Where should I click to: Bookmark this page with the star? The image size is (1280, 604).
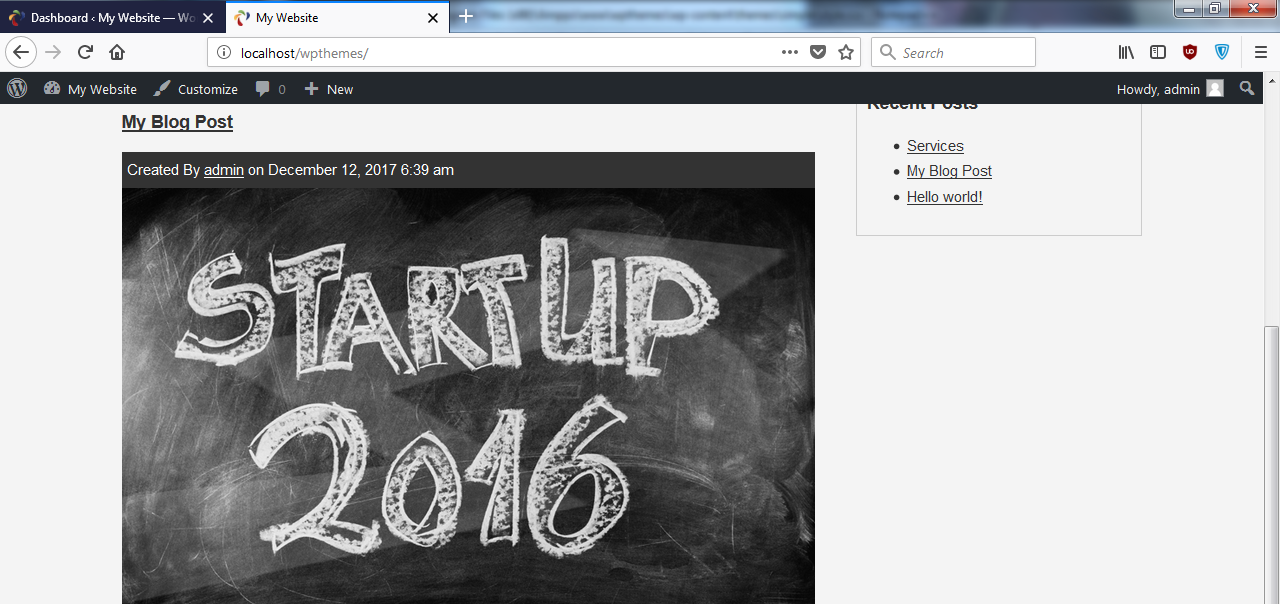pyautogui.click(x=846, y=52)
